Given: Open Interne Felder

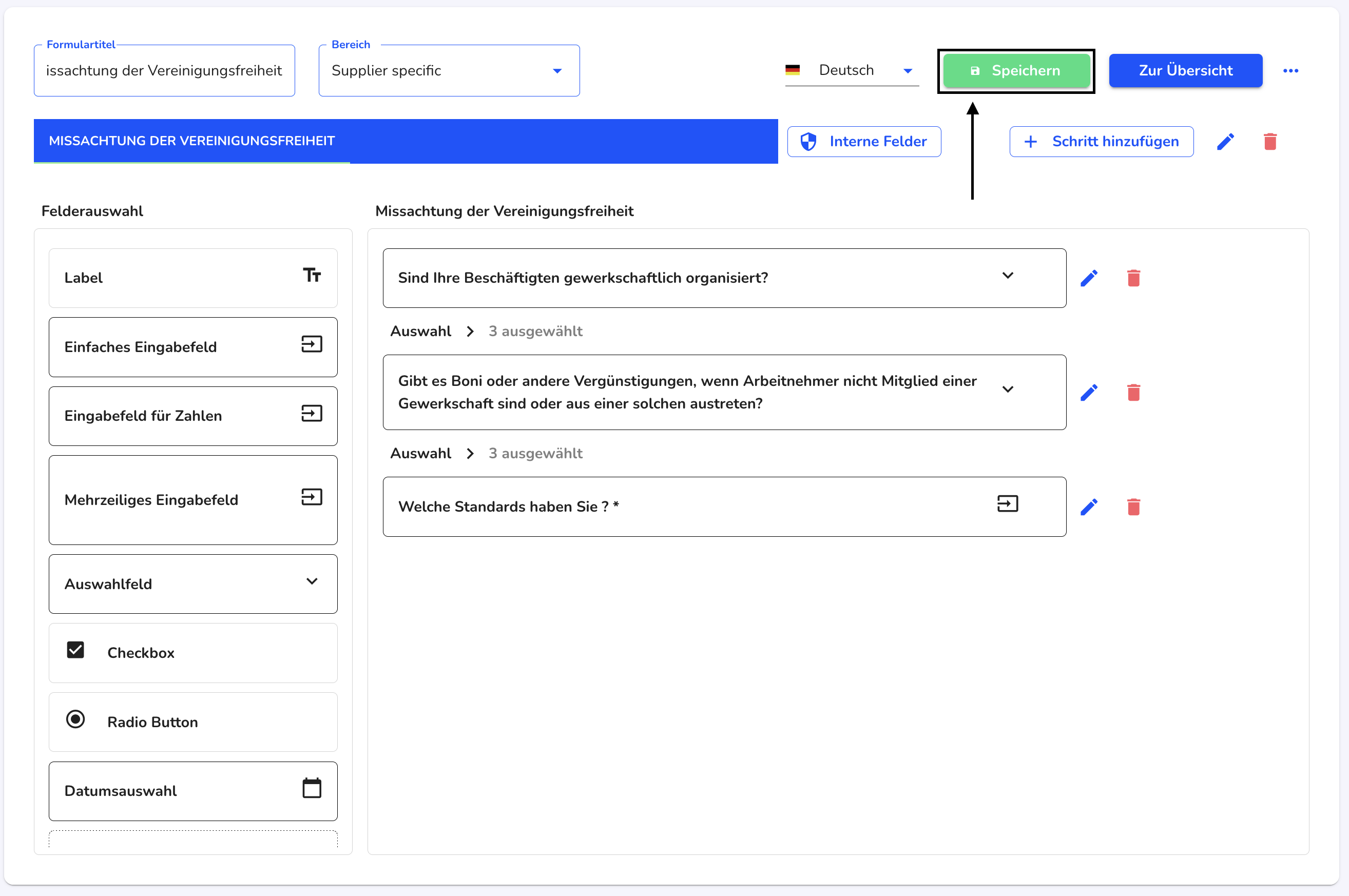Looking at the screenshot, I should pos(864,142).
